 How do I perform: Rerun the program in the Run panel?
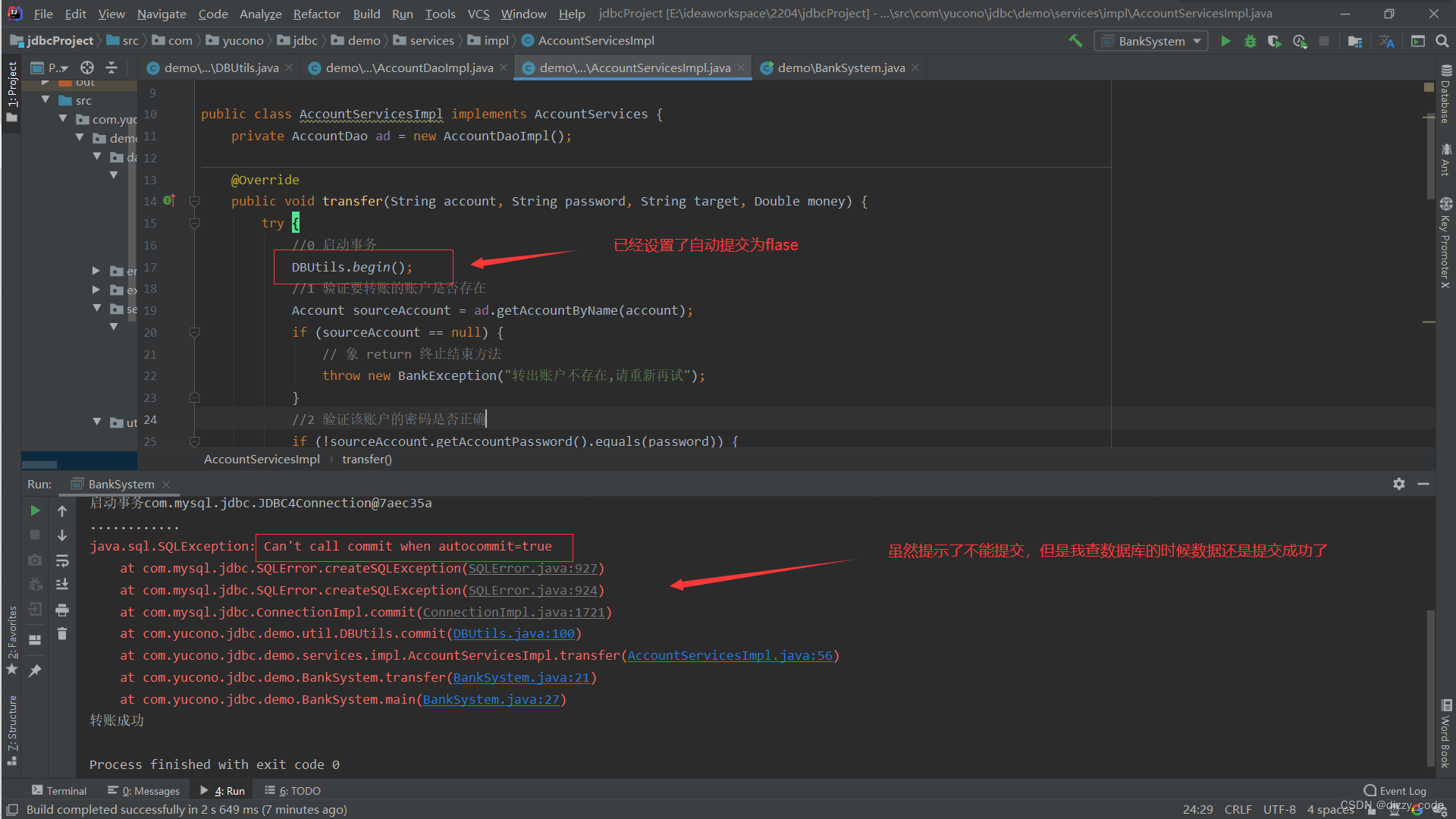34,510
